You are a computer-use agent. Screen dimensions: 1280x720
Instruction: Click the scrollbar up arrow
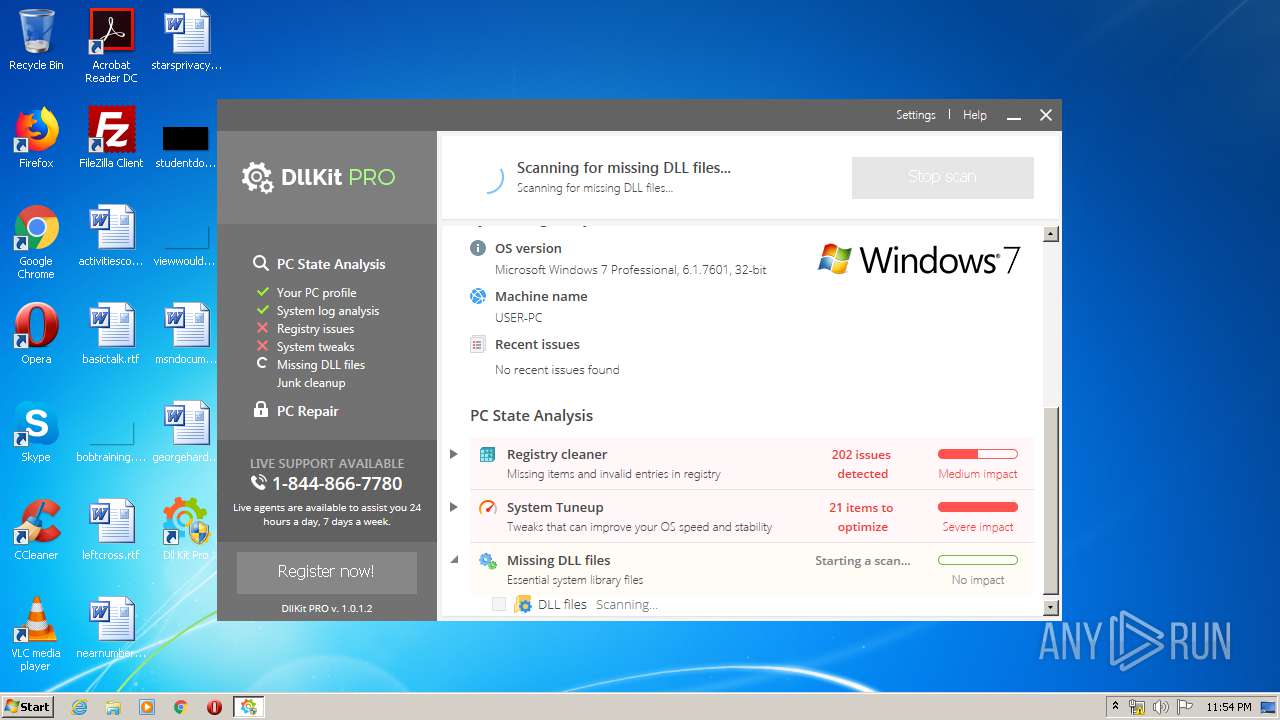click(x=1050, y=234)
